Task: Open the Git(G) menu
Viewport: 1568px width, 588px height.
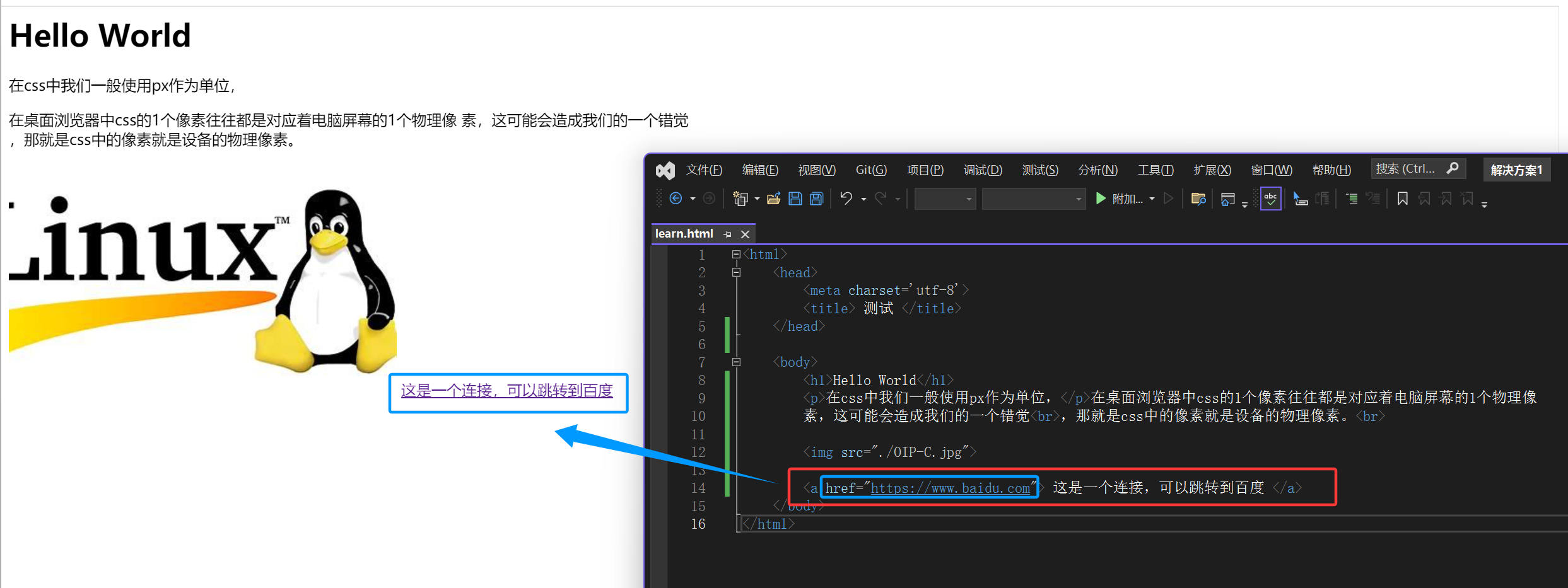Action: point(871,170)
